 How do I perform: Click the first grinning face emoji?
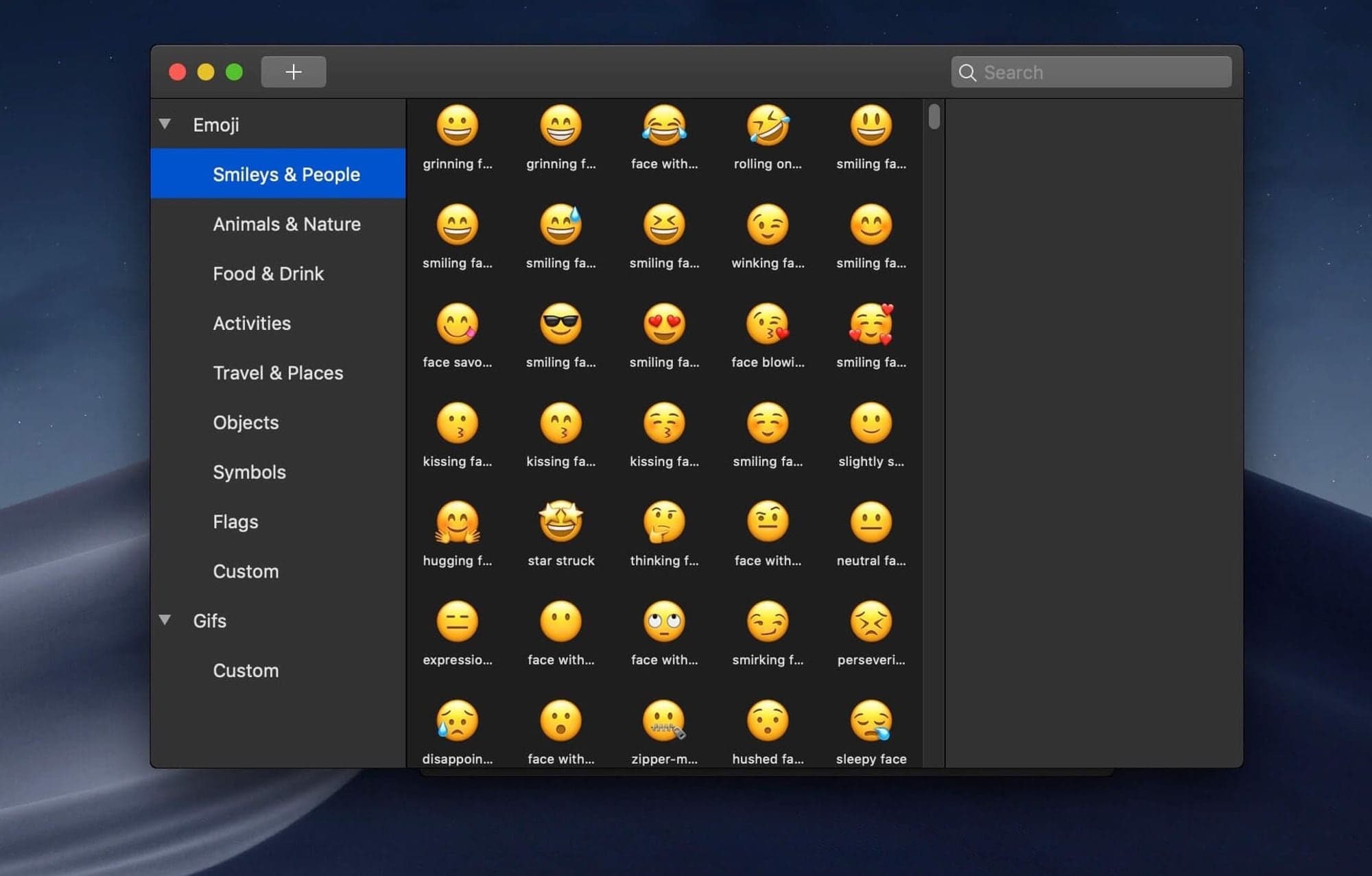pyautogui.click(x=458, y=126)
